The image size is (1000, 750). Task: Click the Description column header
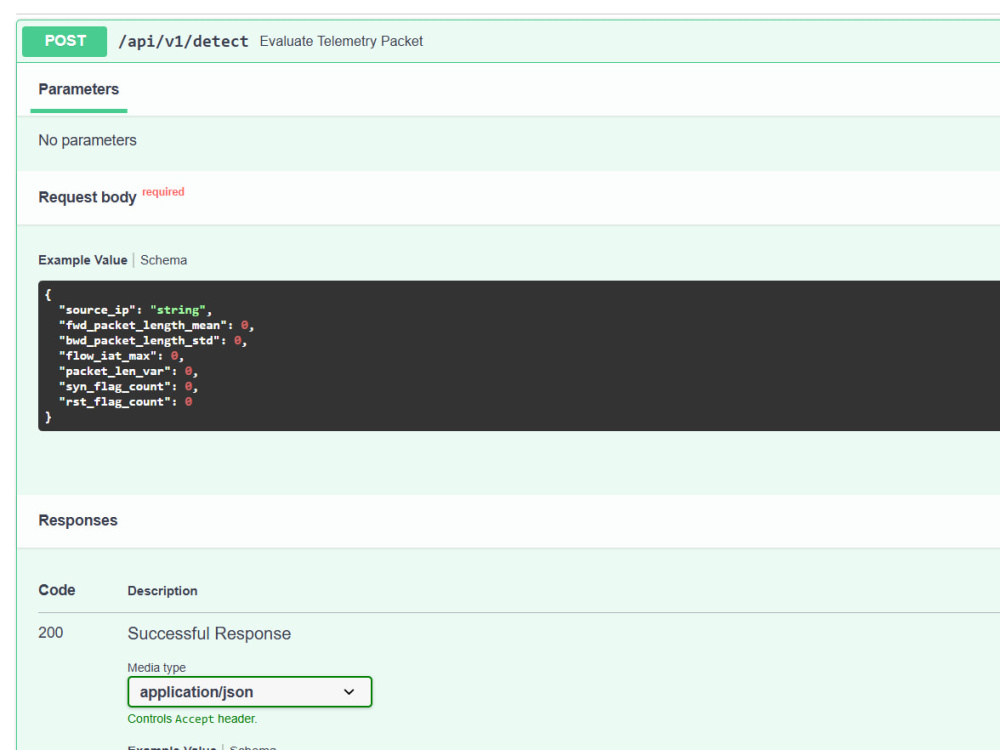(163, 591)
